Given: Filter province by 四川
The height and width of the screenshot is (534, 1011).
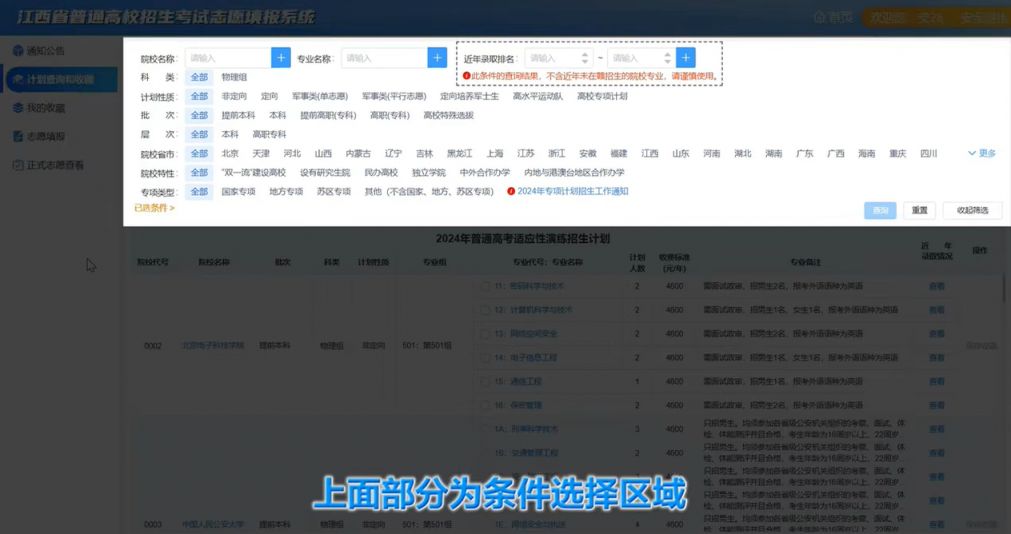Looking at the screenshot, I should pyautogui.click(x=928, y=153).
